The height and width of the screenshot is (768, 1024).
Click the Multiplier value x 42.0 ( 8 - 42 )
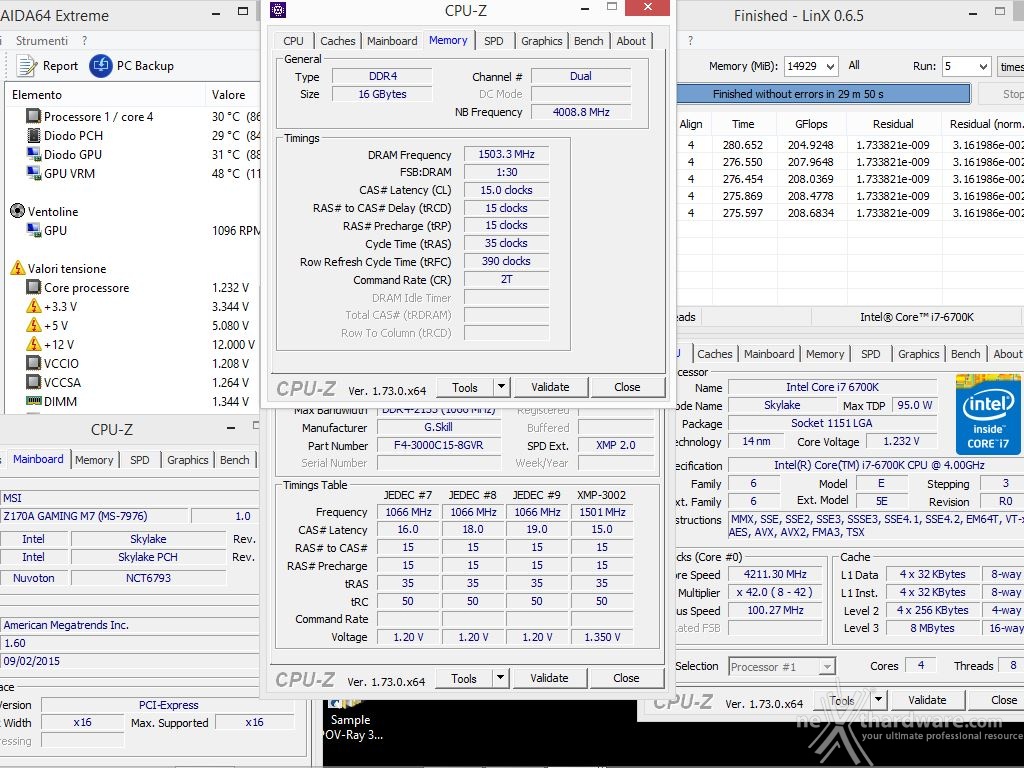tap(775, 592)
